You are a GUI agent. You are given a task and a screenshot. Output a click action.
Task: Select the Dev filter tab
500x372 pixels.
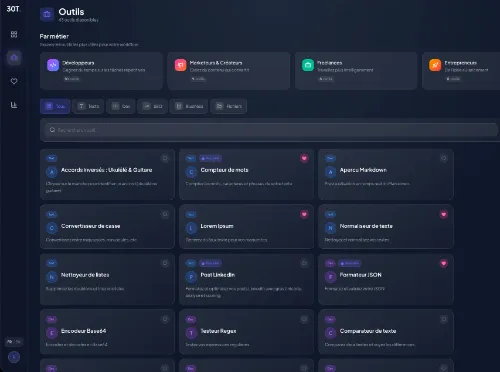[x=121, y=106]
